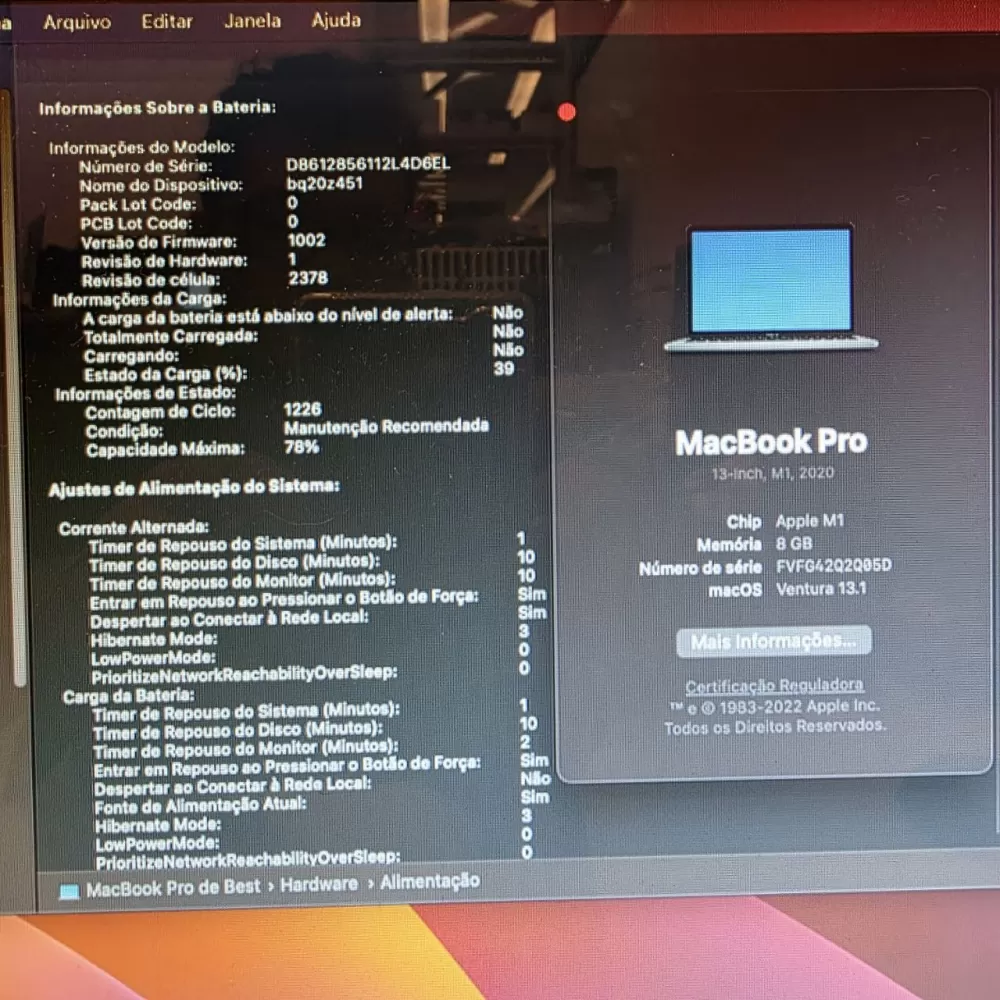
Task: Click the Contagem de Ciclo label
Action: click(x=160, y=412)
